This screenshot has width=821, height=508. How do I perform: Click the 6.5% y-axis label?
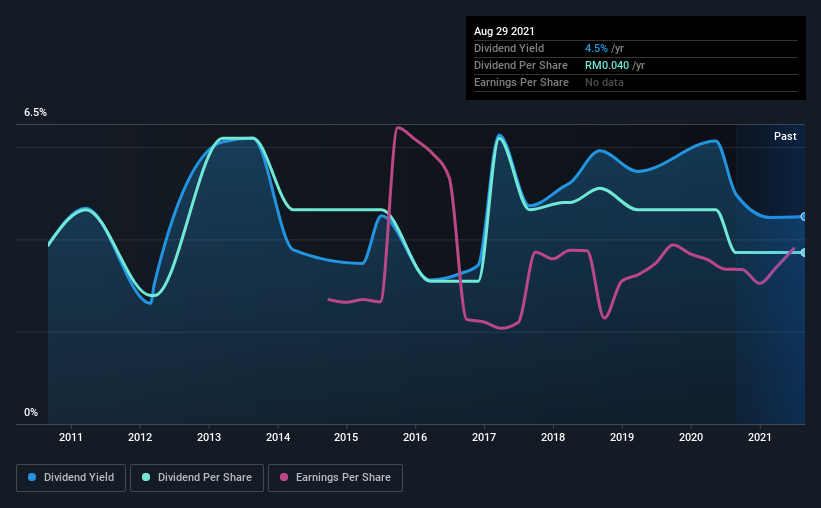(x=35, y=113)
